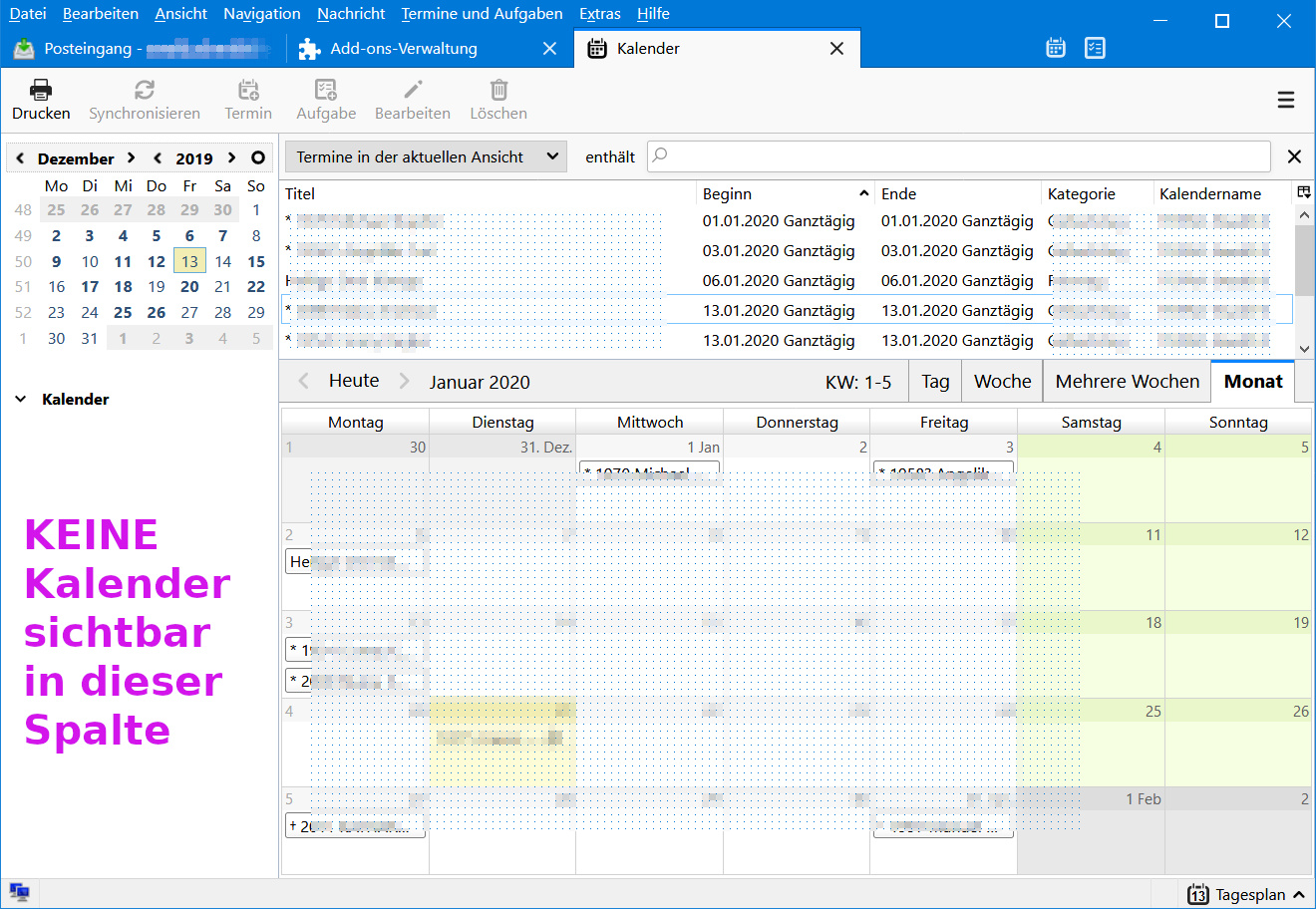Open the Navigation menu
The height and width of the screenshot is (909, 1316).
(x=262, y=14)
